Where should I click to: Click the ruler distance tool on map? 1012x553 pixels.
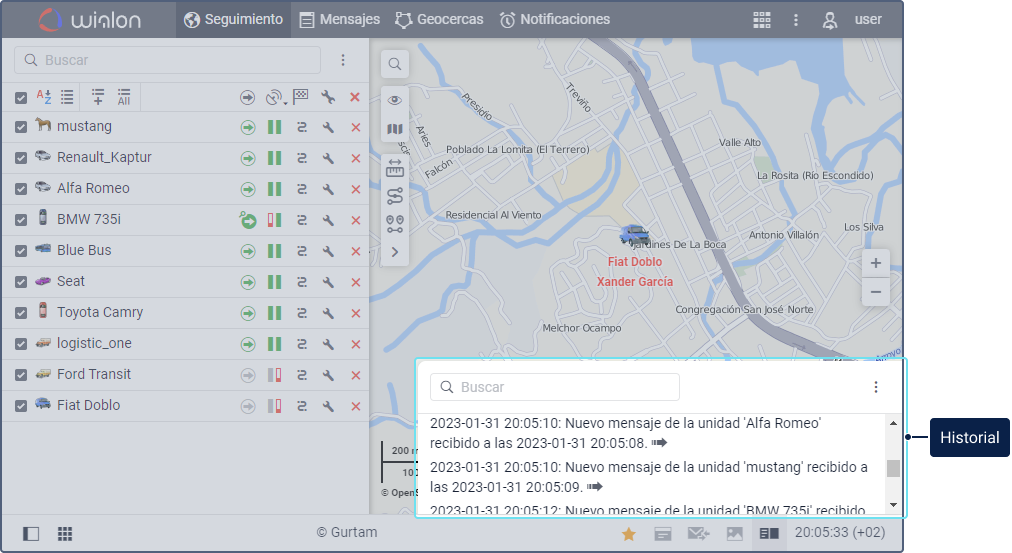click(395, 167)
